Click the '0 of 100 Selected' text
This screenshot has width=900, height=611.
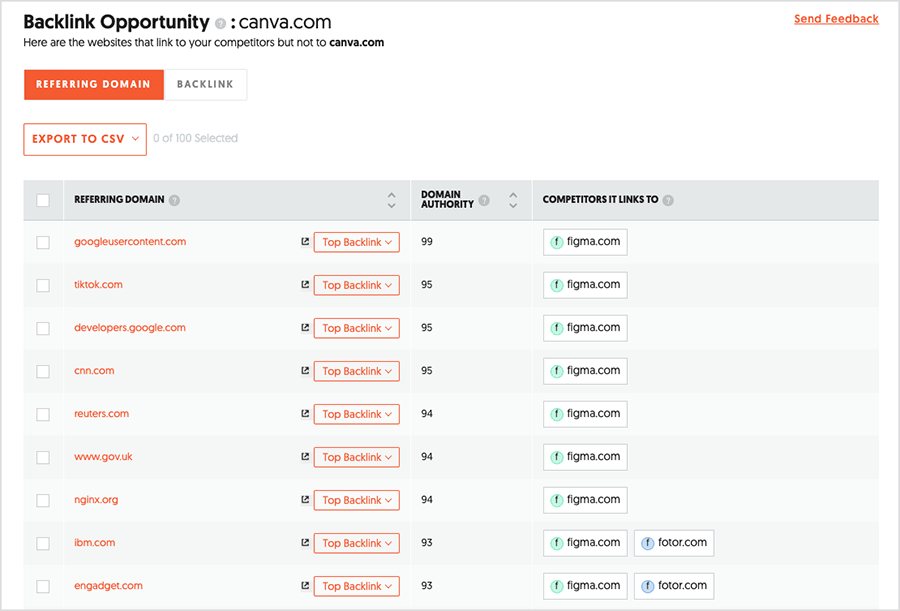pyautogui.click(x=195, y=138)
